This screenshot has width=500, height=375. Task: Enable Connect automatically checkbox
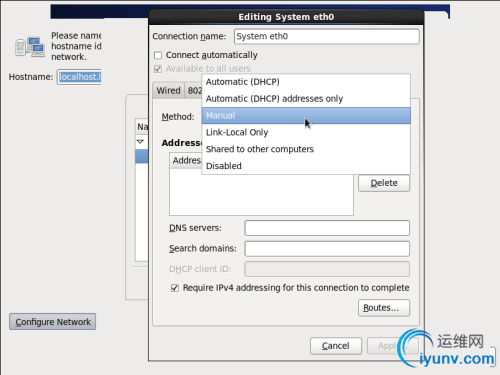158,55
